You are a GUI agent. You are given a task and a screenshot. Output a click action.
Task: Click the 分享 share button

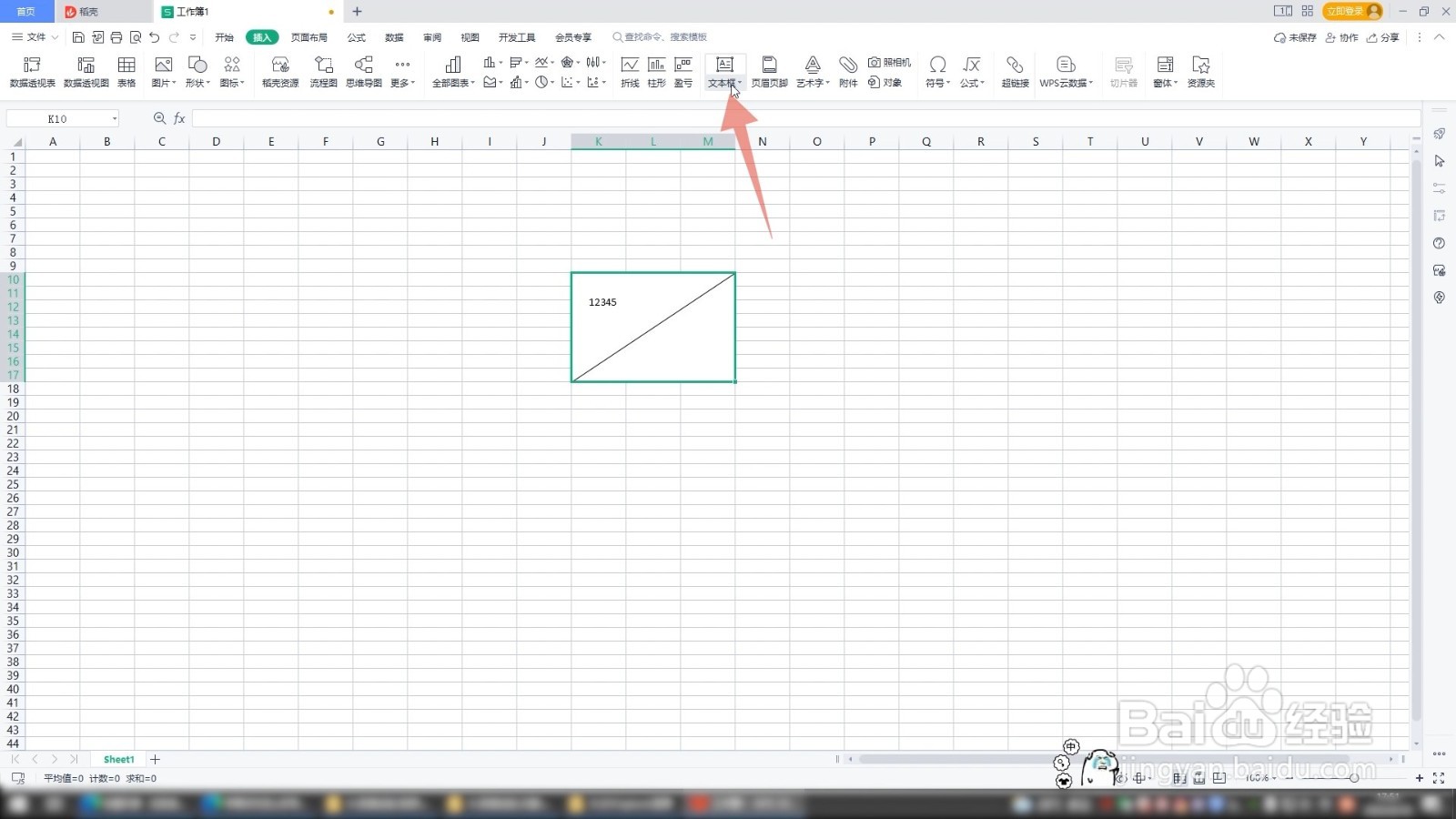point(1383,37)
